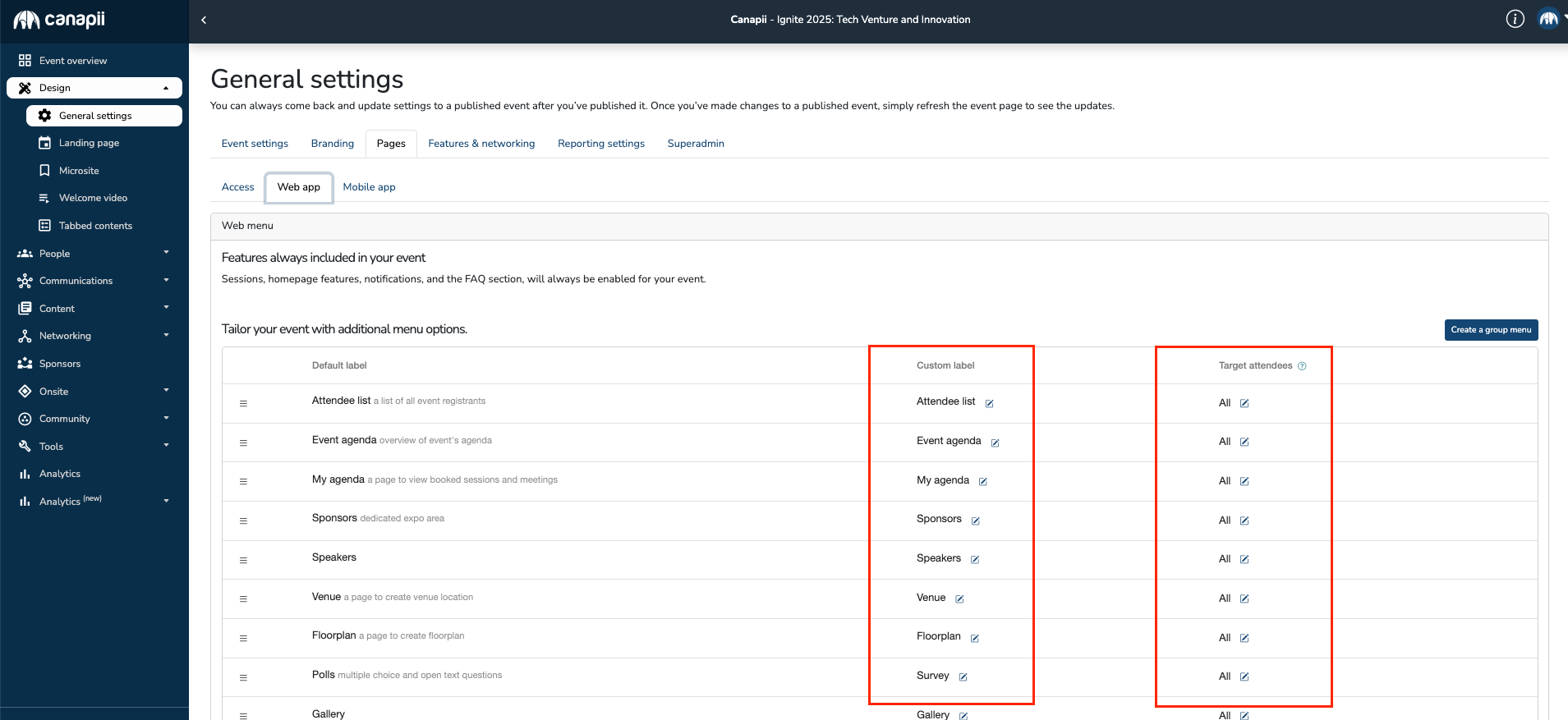Open Landing page in the sidebar
The height and width of the screenshot is (720, 1568).
89,143
